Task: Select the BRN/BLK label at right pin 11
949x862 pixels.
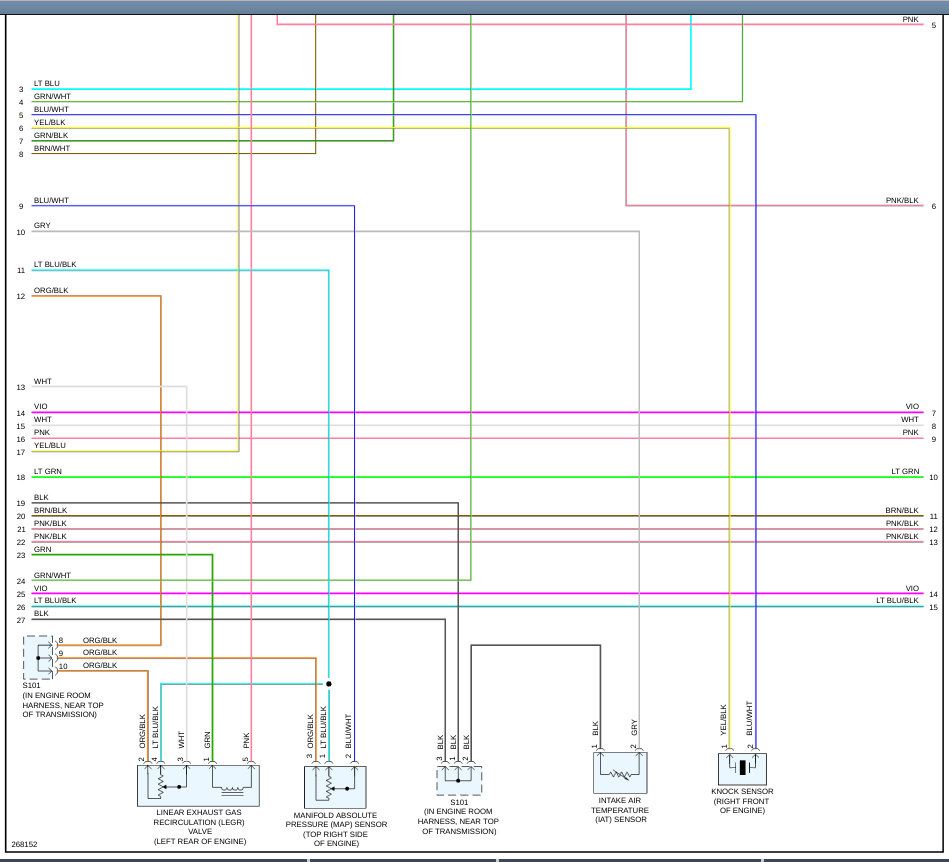Action: point(902,510)
